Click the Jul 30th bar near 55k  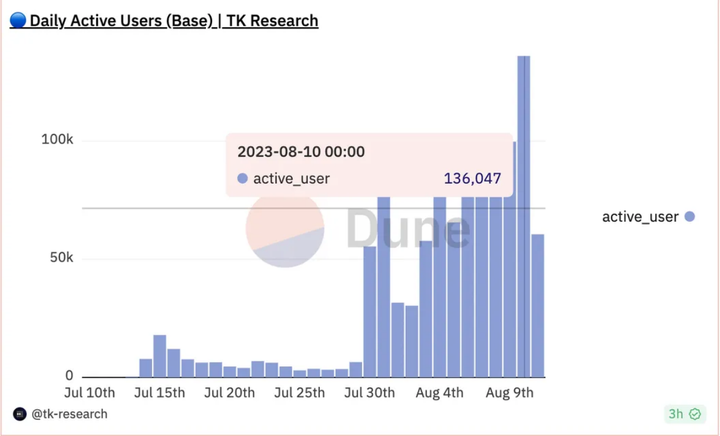pyautogui.click(x=370, y=312)
